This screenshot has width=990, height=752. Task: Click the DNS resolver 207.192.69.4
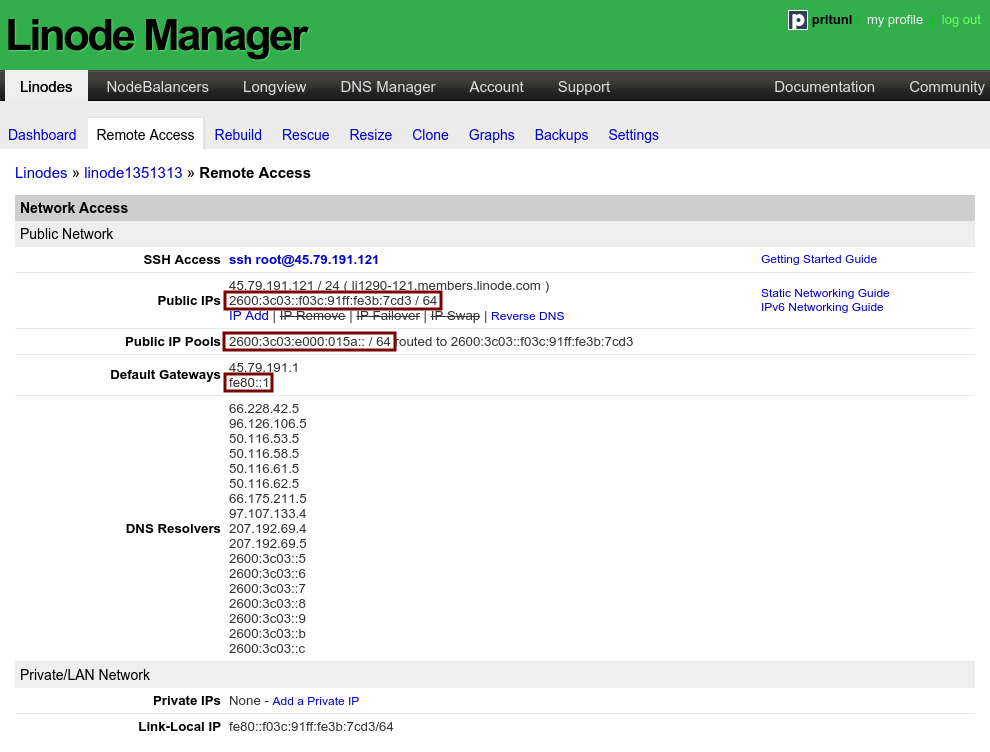tap(268, 528)
